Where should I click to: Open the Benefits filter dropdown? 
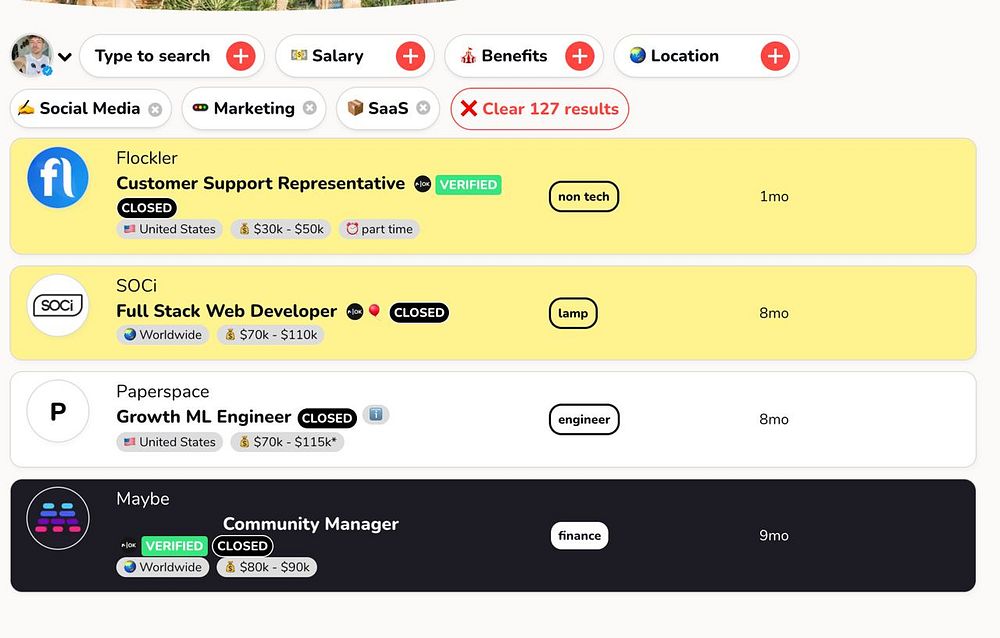click(x=524, y=56)
